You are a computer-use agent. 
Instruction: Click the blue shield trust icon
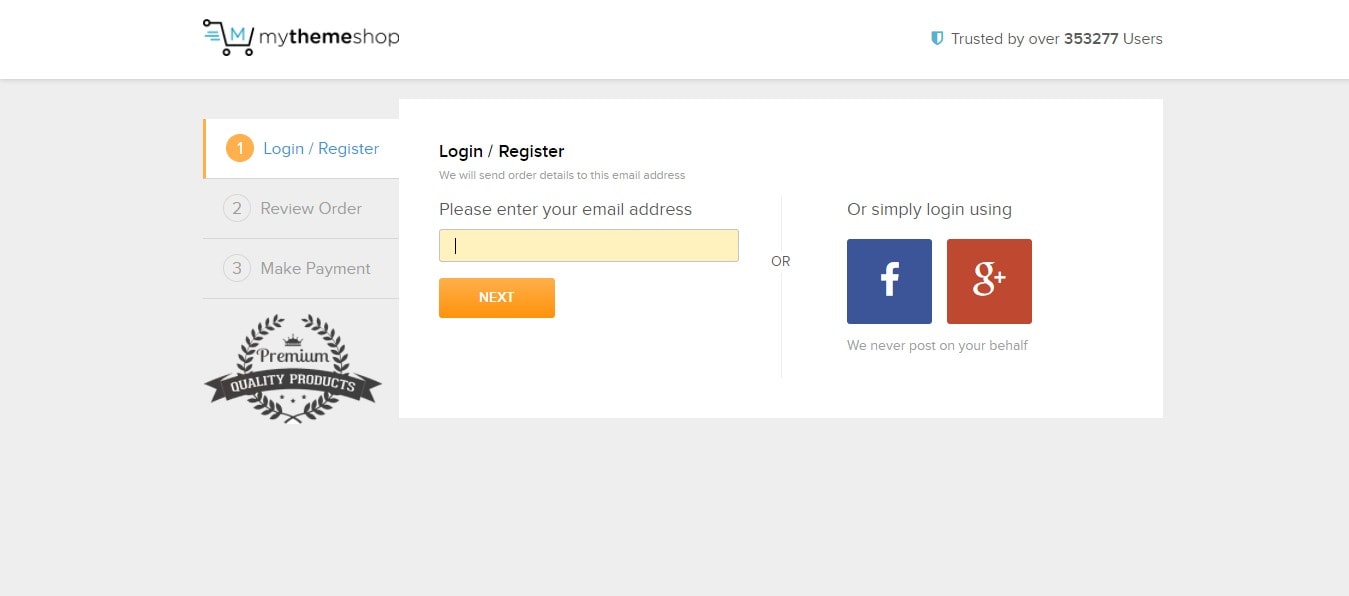tap(937, 38)
